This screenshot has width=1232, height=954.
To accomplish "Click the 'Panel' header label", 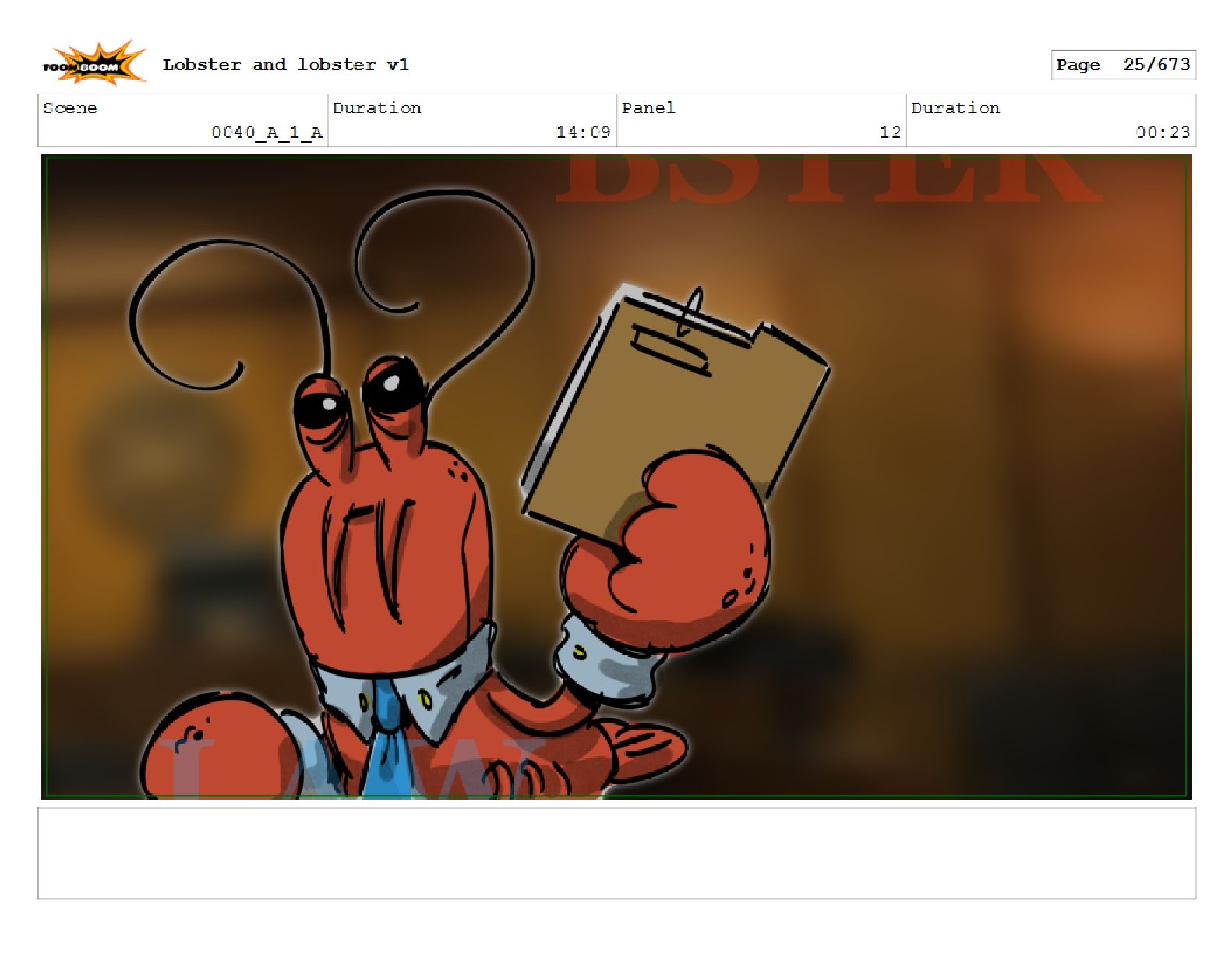I will pos(648,108).
